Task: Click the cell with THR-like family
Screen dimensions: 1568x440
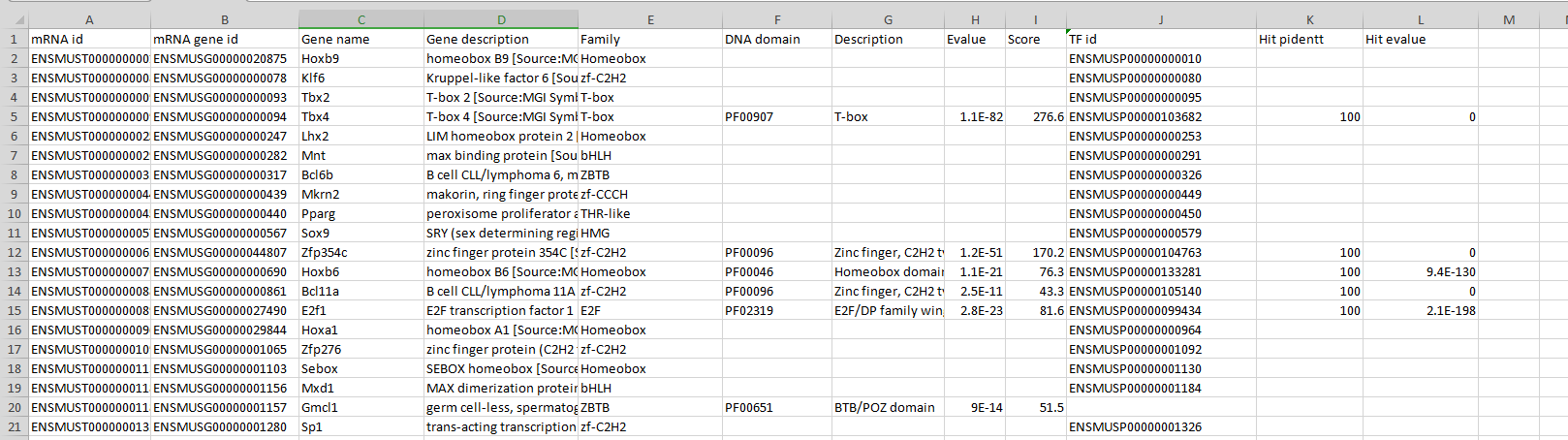Action: tap(650, 213)
